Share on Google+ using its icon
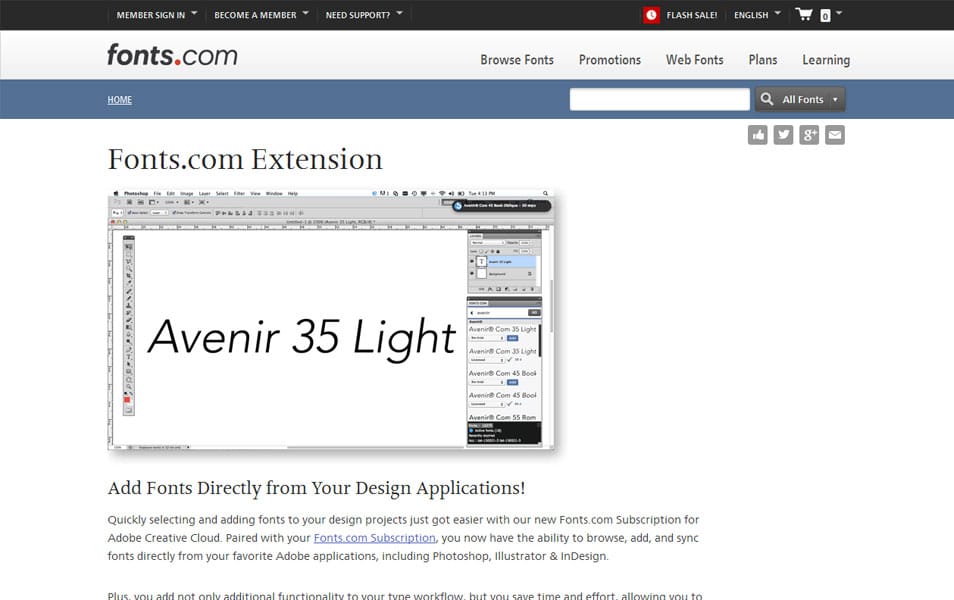Screen dimensions: 954x600 [x=809, y=133]
